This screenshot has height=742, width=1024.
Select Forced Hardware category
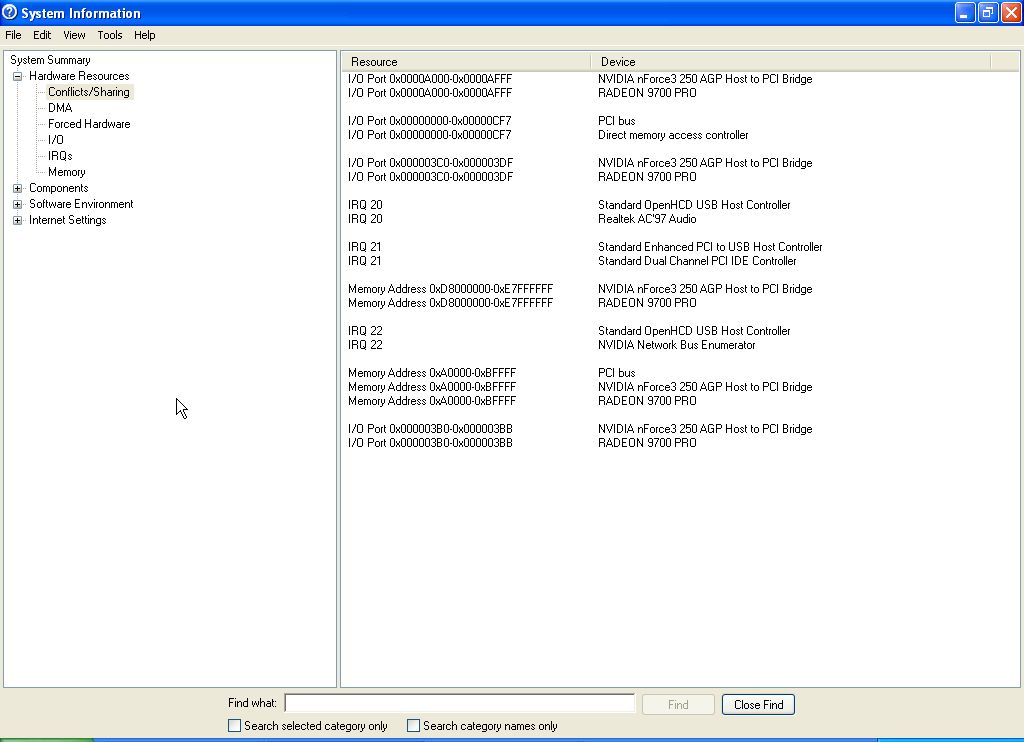89,124
